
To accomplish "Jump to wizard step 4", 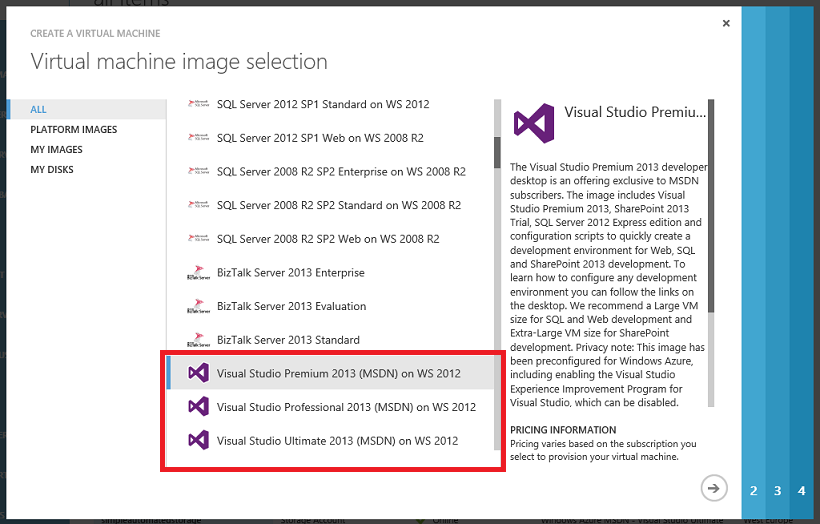I will (x=802, y=491).
